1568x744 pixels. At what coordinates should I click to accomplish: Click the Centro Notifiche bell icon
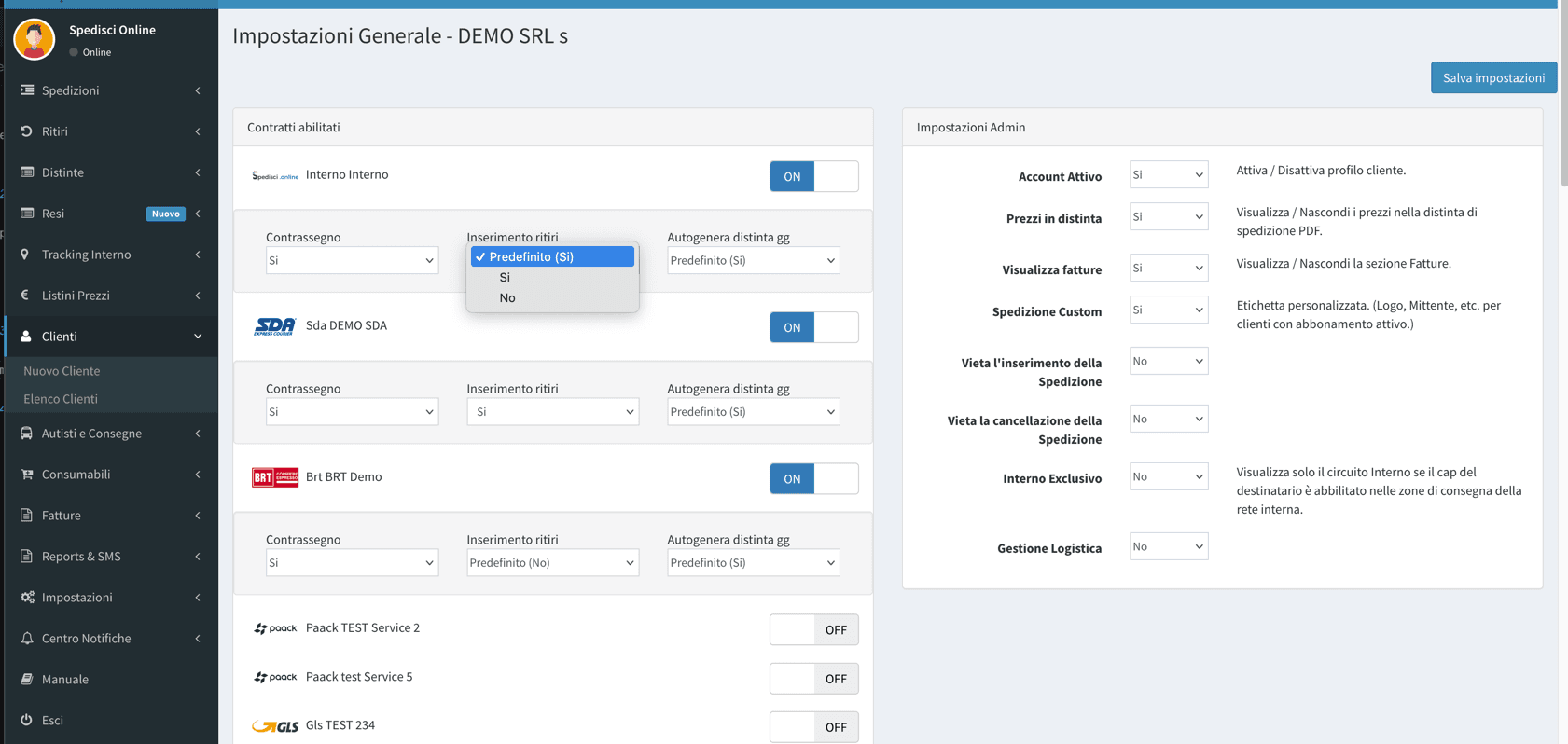click(26, 639)
